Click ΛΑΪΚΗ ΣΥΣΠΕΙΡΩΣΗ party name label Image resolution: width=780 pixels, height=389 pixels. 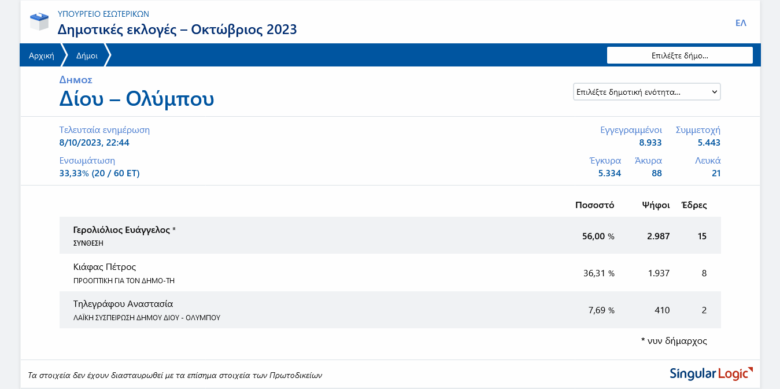point(147,317)
